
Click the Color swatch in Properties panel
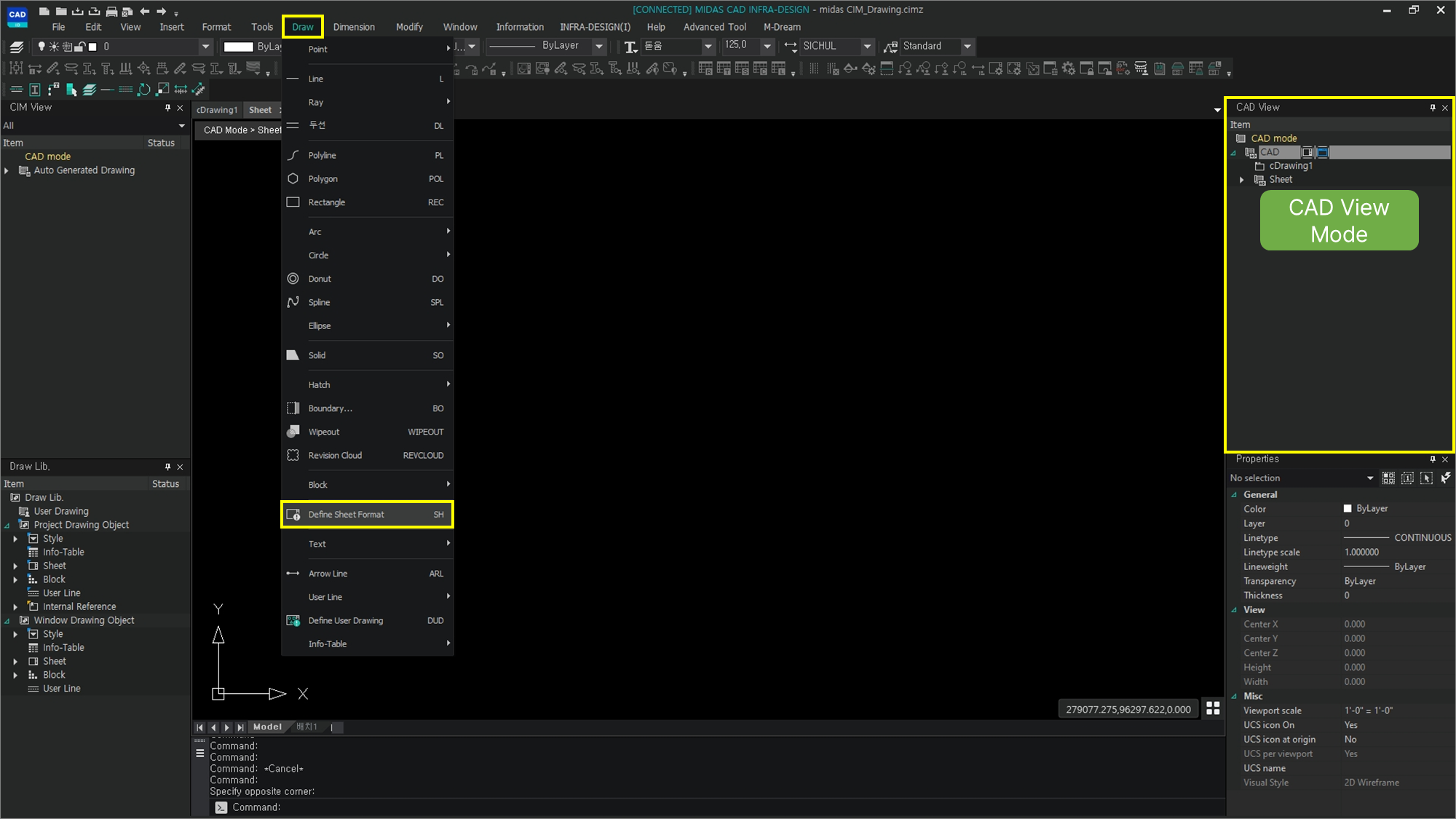point(1348,509)
